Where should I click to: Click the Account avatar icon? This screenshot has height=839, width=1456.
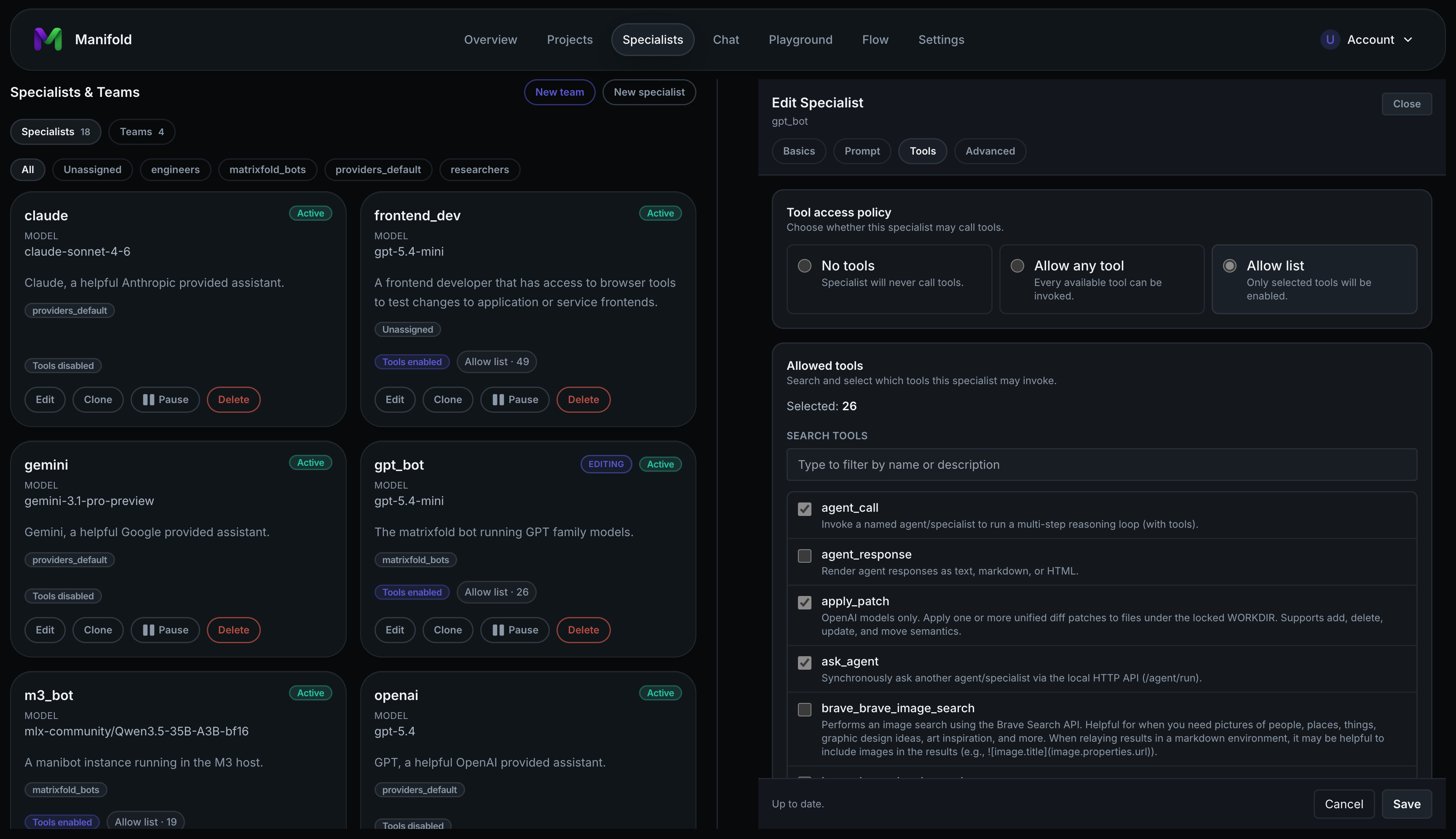[1330, 40]
